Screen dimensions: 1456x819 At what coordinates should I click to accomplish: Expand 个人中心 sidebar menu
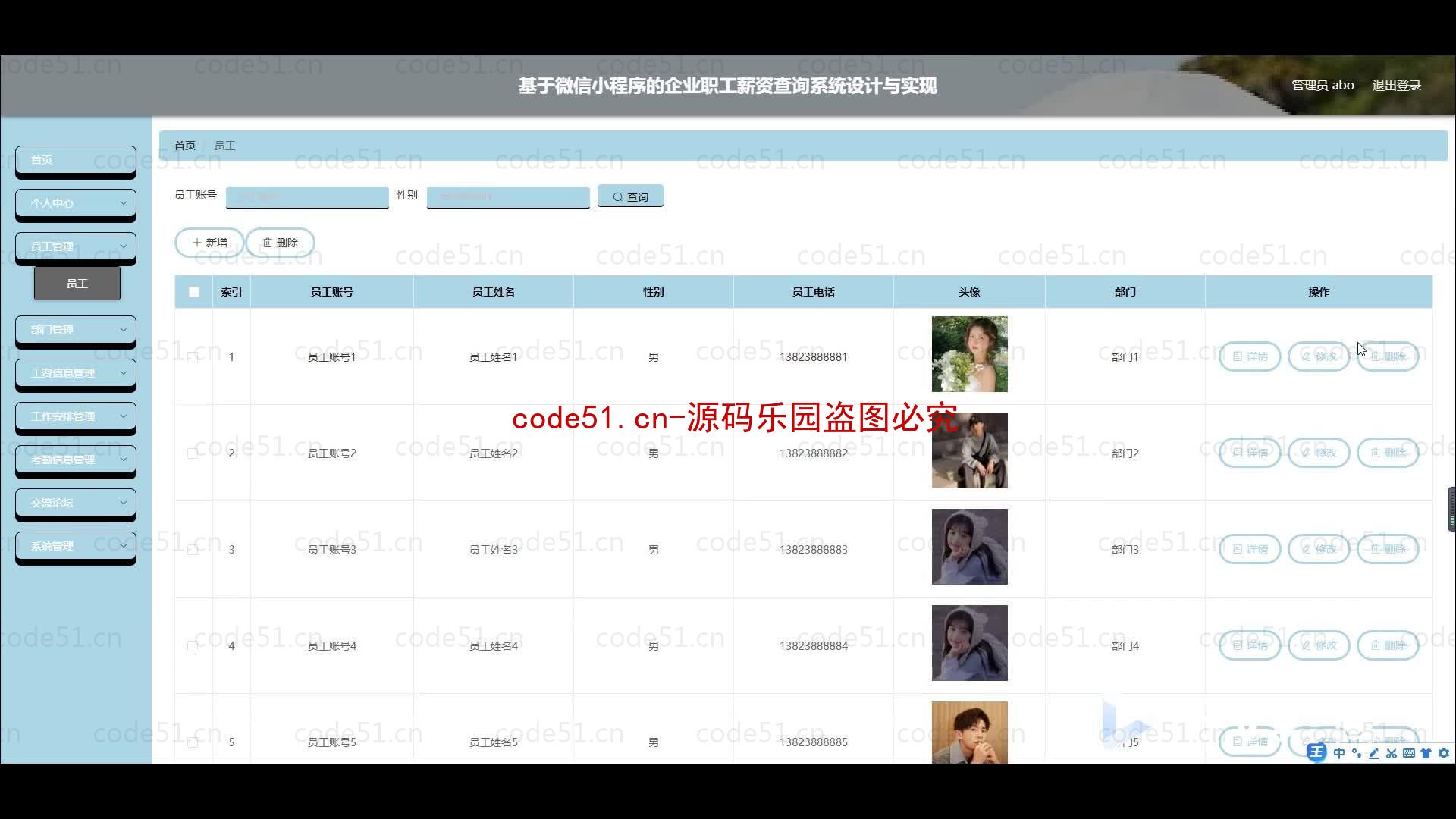click(x=75, y=203)
